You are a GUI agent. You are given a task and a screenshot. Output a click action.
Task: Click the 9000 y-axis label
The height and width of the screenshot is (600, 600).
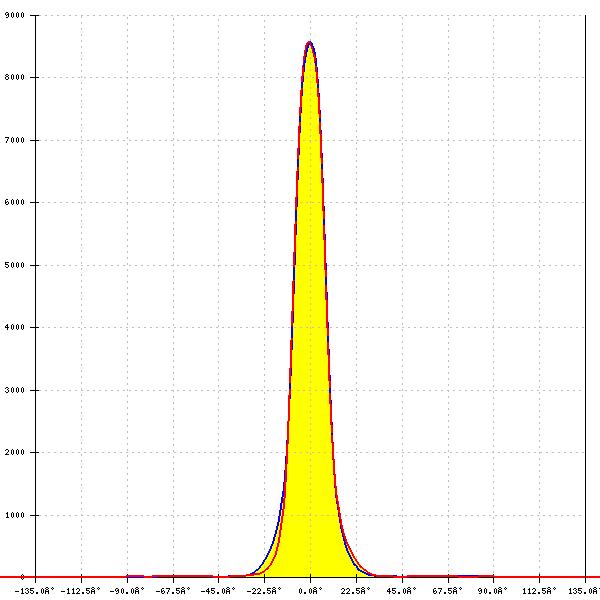[x=15, y=15]
